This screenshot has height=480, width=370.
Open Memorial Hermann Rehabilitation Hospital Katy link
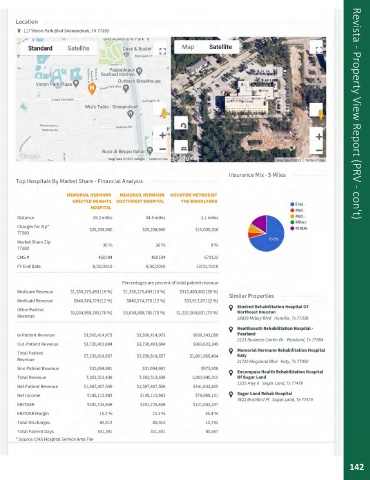[281, 353]
